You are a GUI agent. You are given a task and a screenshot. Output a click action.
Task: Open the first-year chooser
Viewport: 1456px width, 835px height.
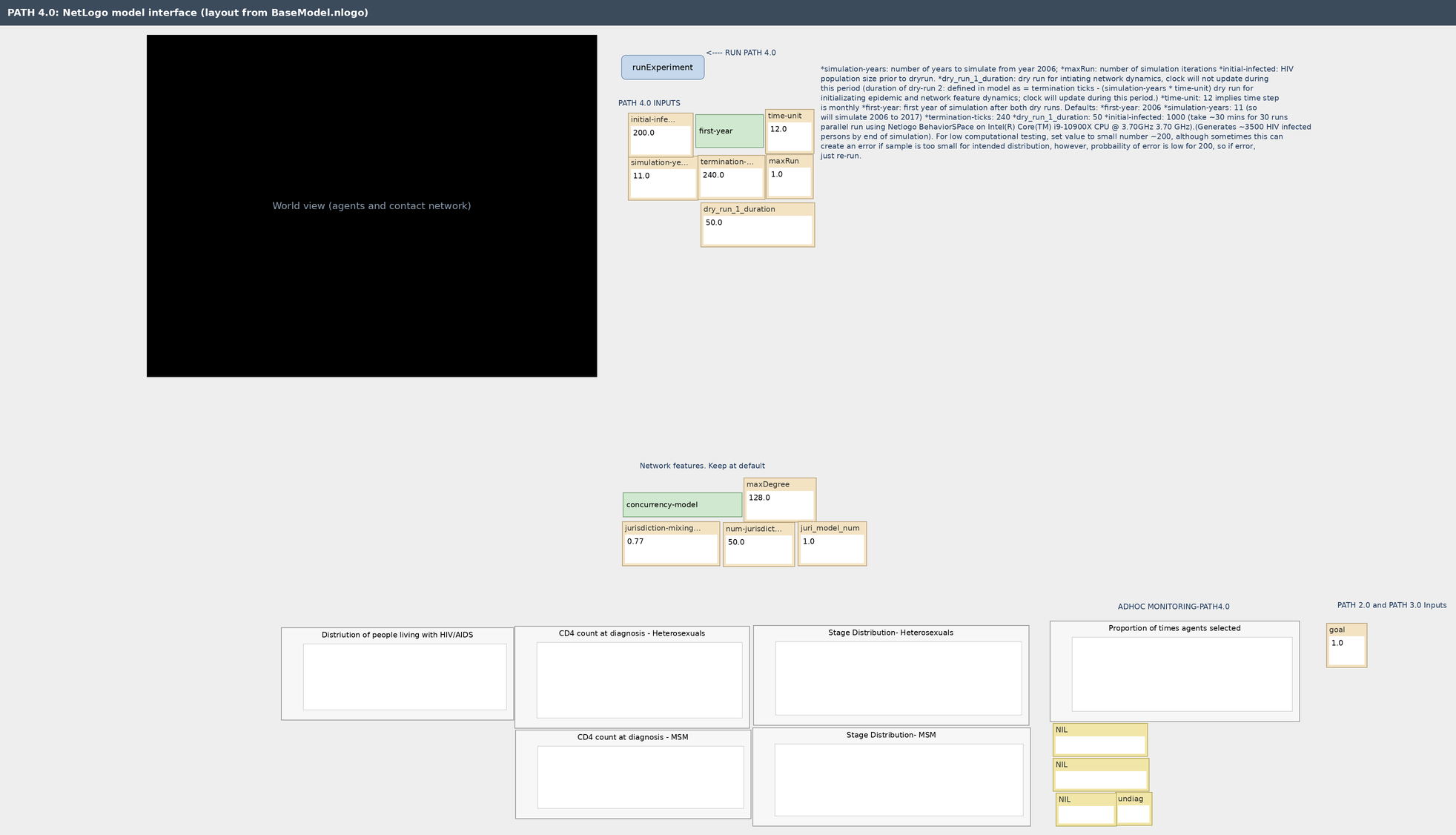(x=729, y=131)
